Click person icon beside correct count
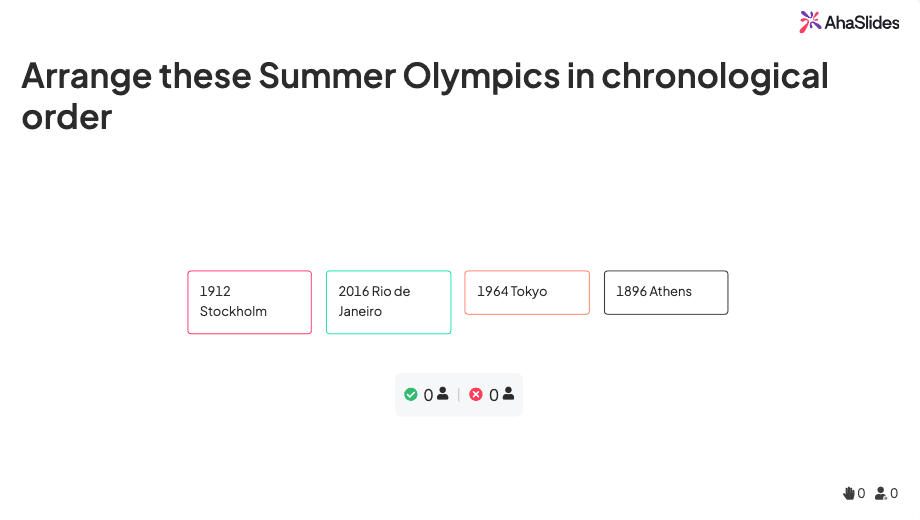 click(443, 394)
